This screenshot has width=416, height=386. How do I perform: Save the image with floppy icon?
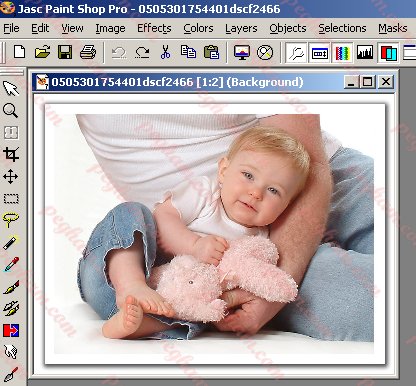pos(65,52)
